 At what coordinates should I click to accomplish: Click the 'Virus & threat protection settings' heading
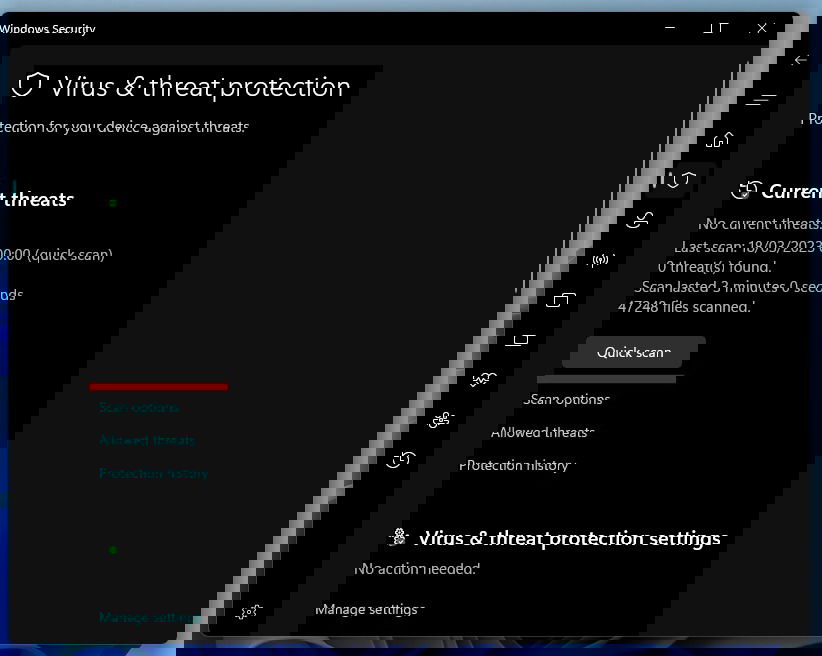(570, 539)
